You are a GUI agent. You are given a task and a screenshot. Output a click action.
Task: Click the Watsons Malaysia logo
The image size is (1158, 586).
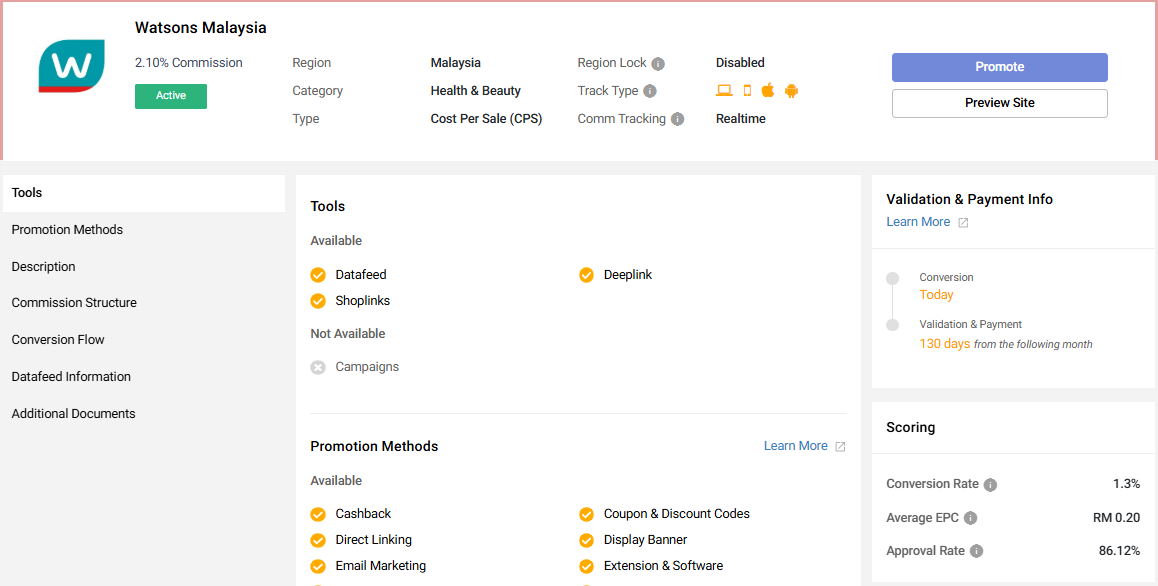pos(71,67)
